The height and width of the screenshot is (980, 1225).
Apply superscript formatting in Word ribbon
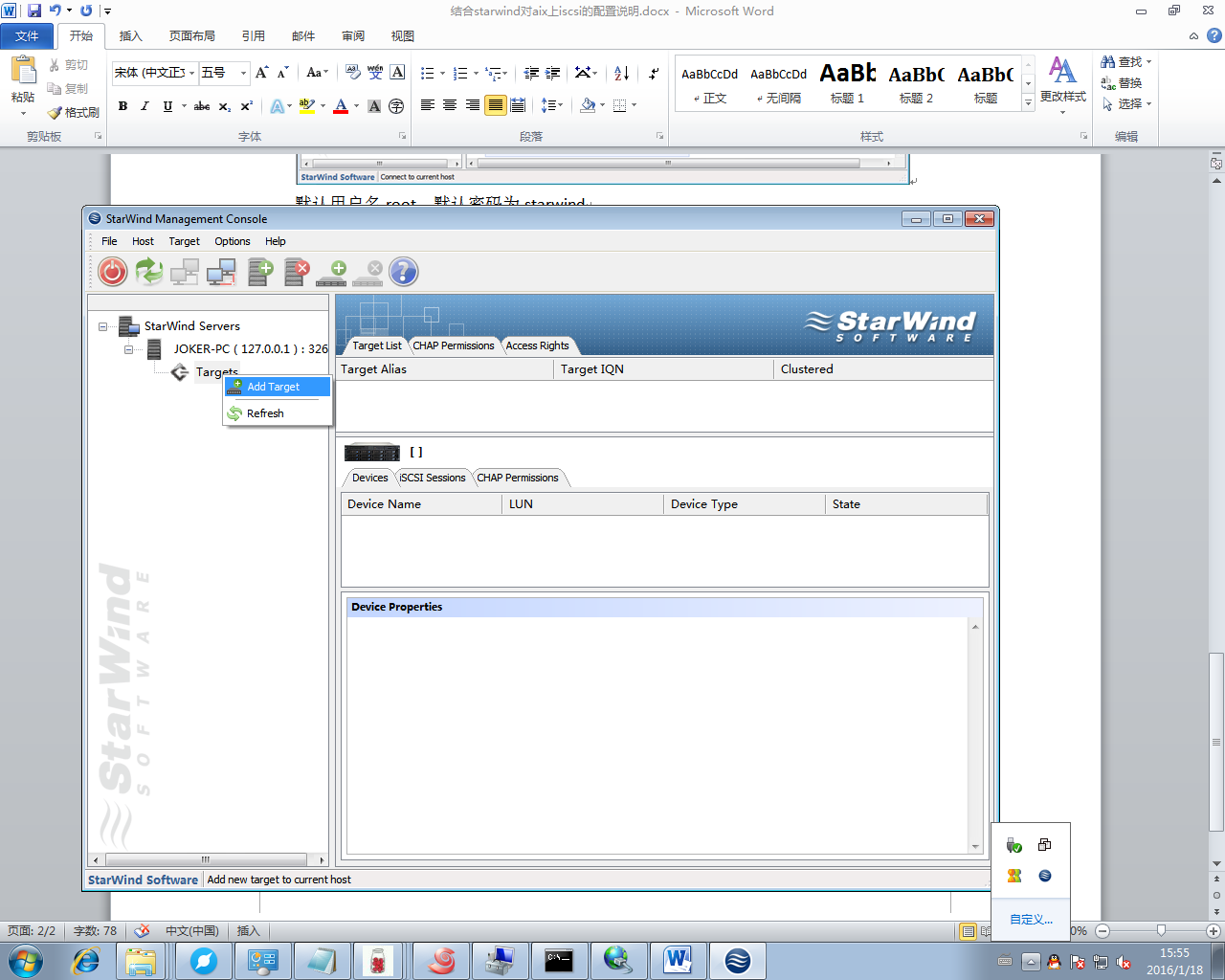pyautogui.click(x=247, y=106)
